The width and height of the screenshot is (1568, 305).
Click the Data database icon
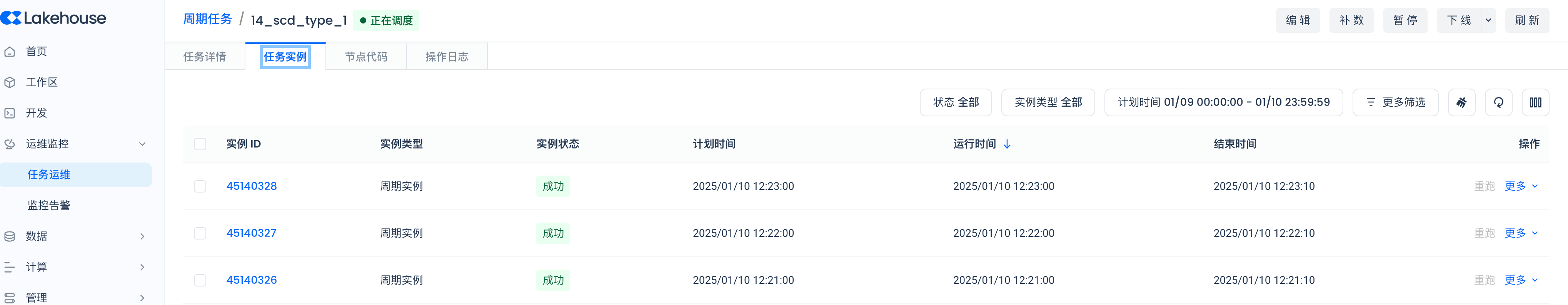(10, 236)
